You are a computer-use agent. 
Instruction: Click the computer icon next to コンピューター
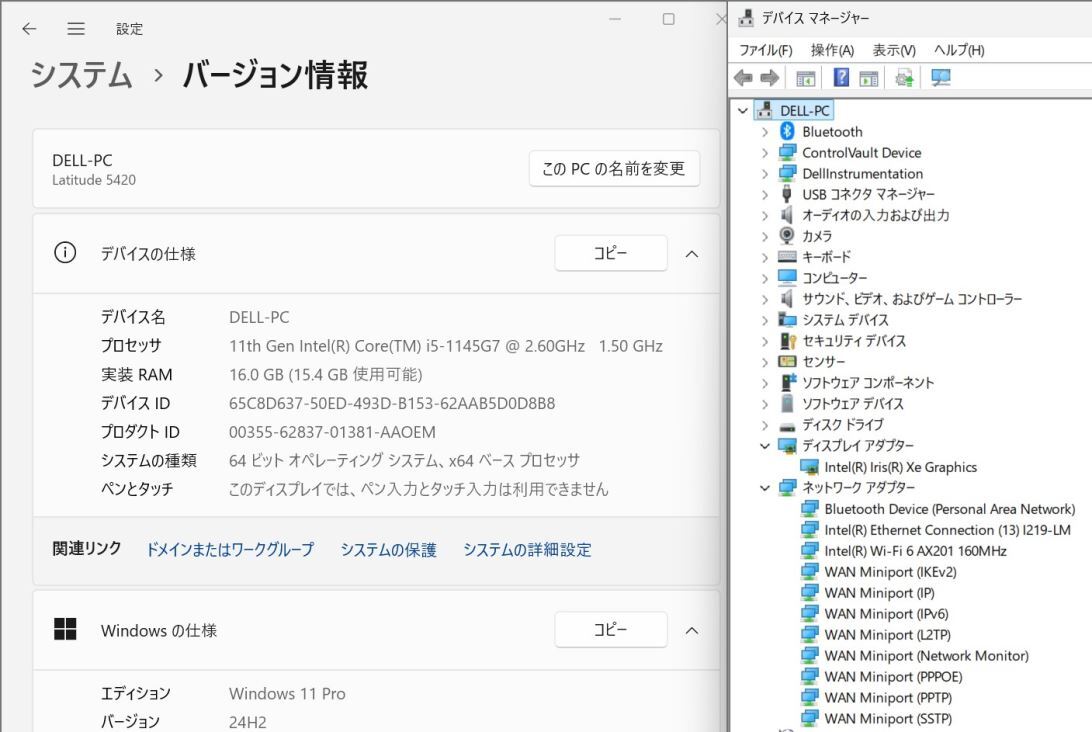[787, 278]
